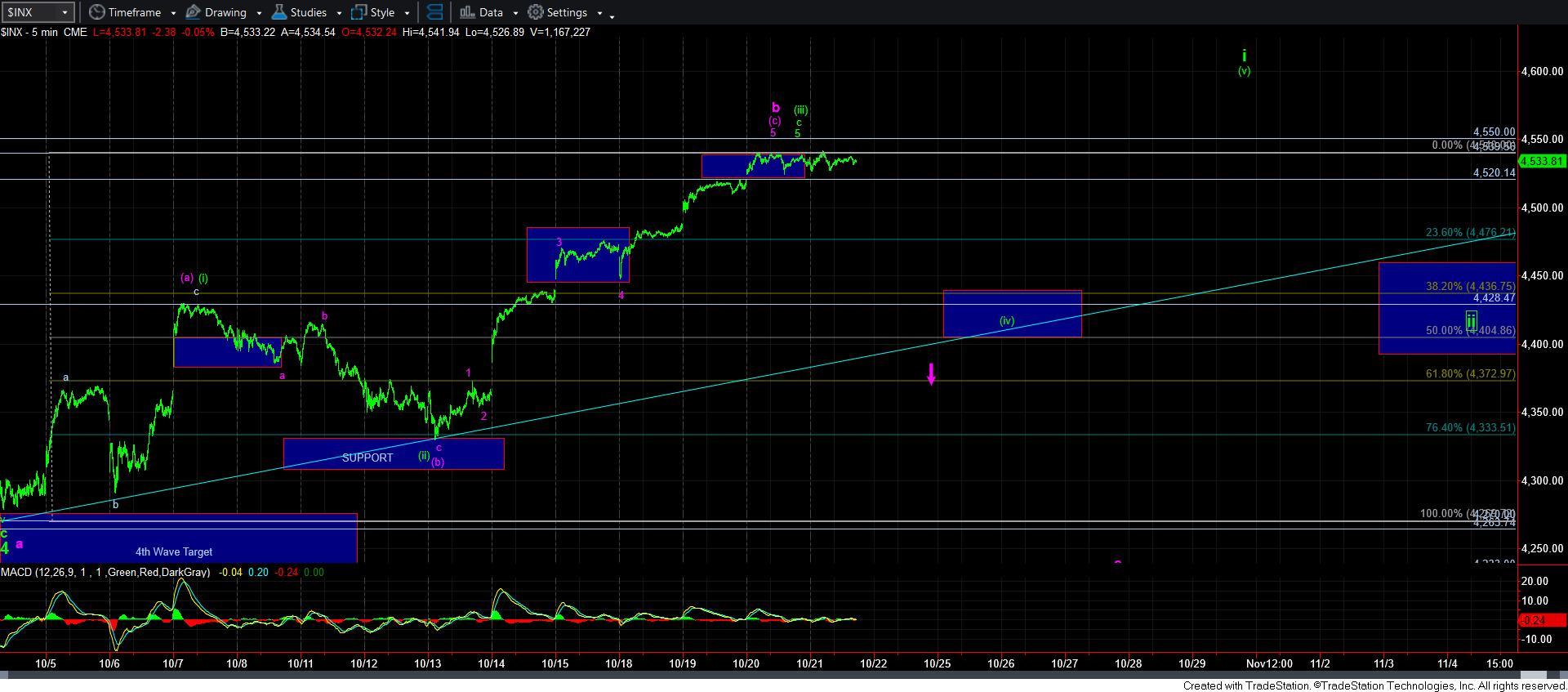Click the magenta down arrow marker
1568x692 pixels.
click(931, 374)
